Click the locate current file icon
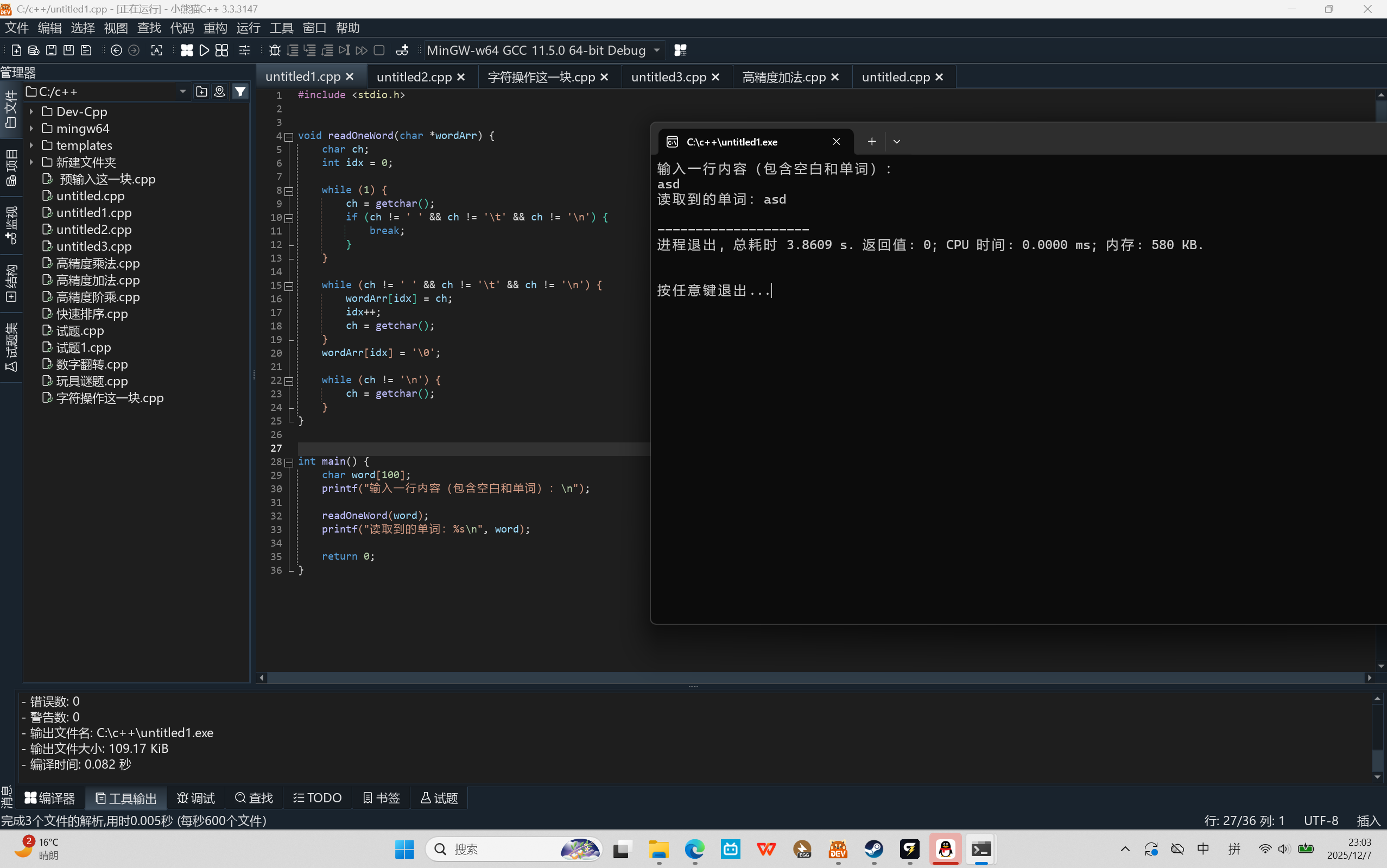The image size is (1387, 868). point(219,92)
